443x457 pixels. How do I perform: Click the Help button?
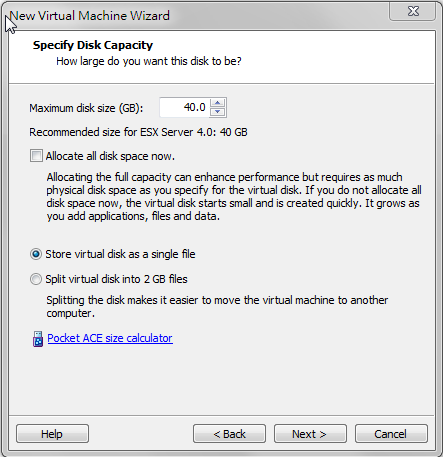click(52, 434)
